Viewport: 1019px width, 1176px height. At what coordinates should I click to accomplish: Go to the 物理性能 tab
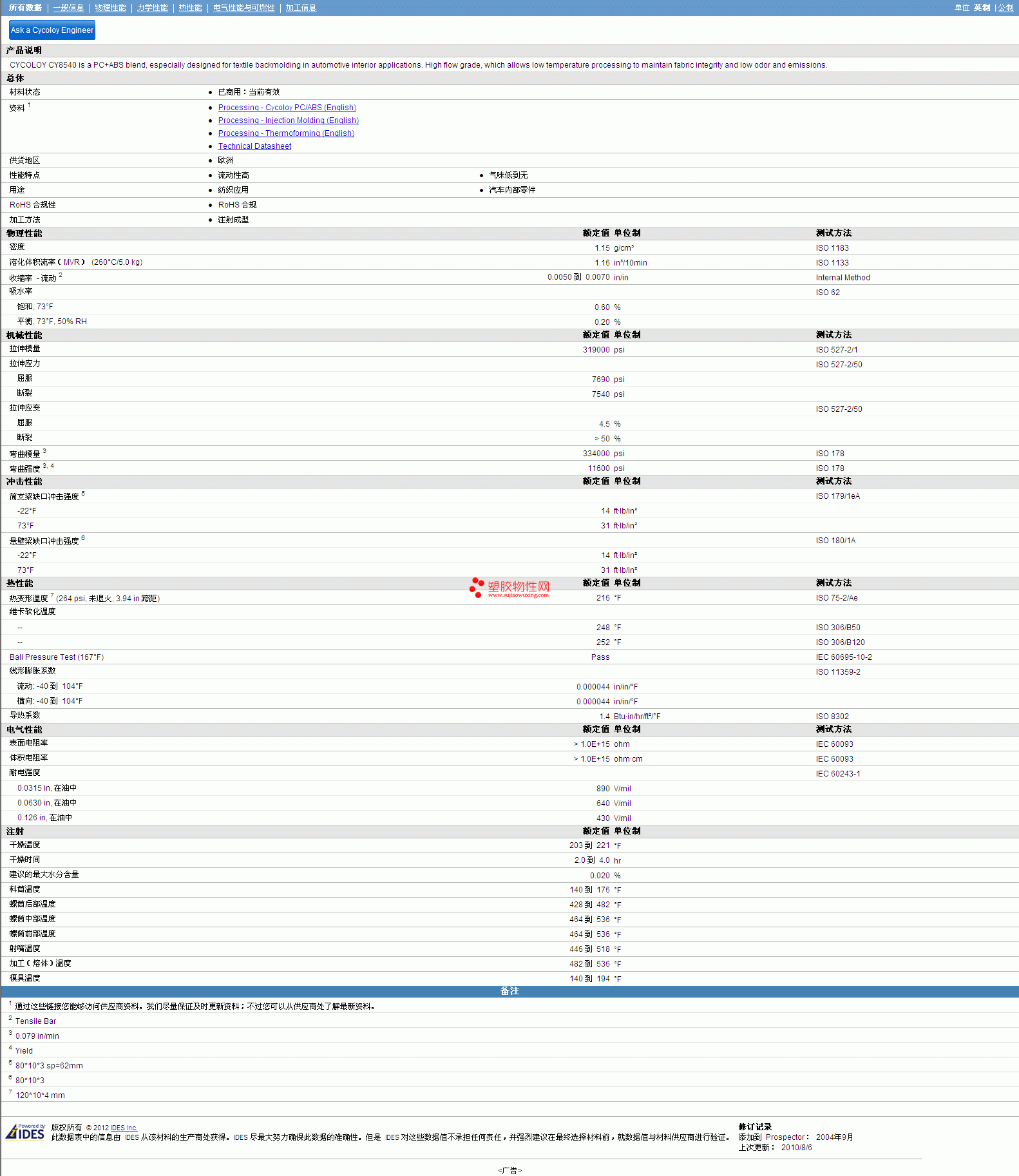coord(110,8)
